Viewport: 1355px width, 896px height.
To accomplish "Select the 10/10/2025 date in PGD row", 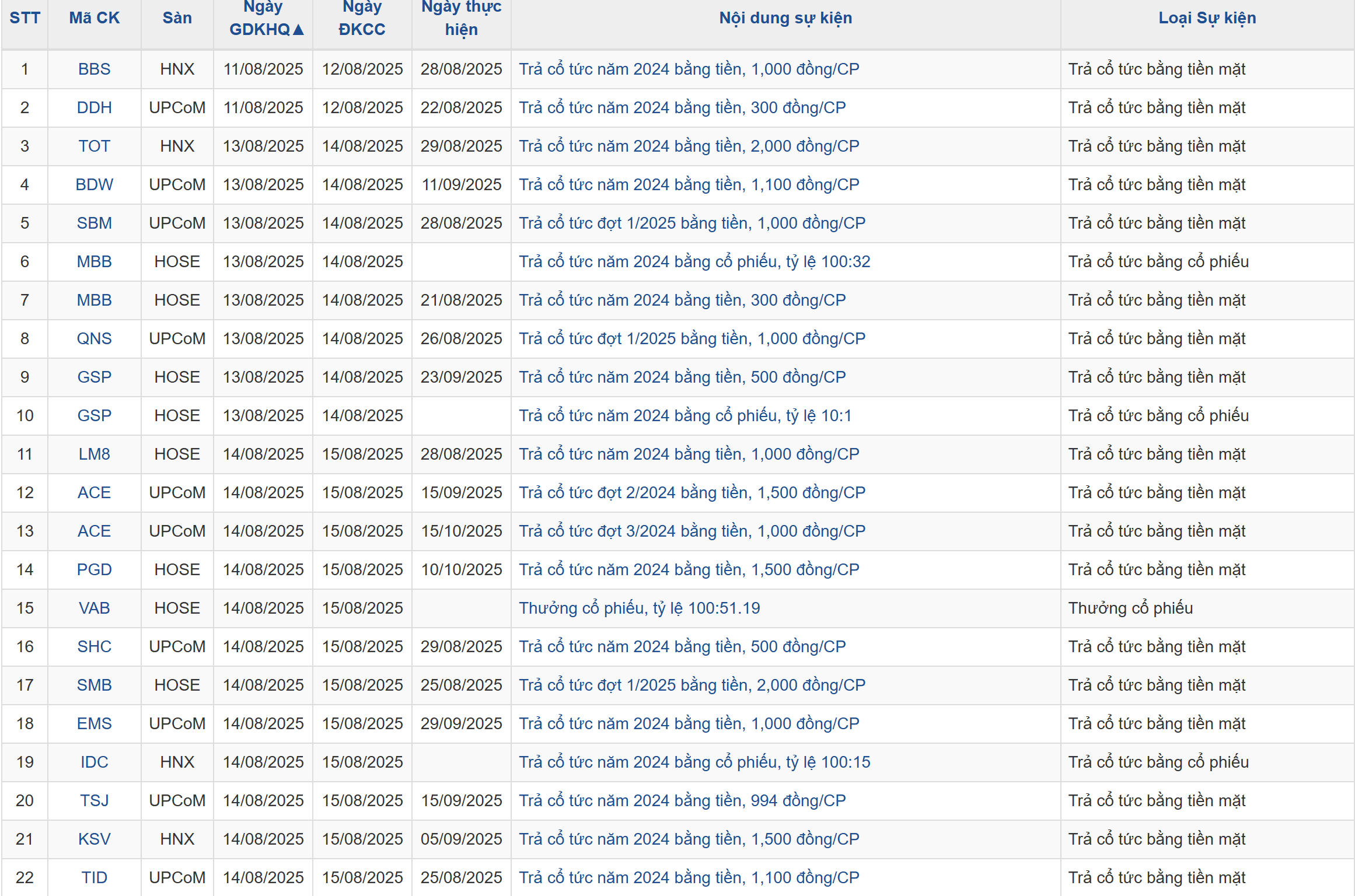I will point(461,570).
